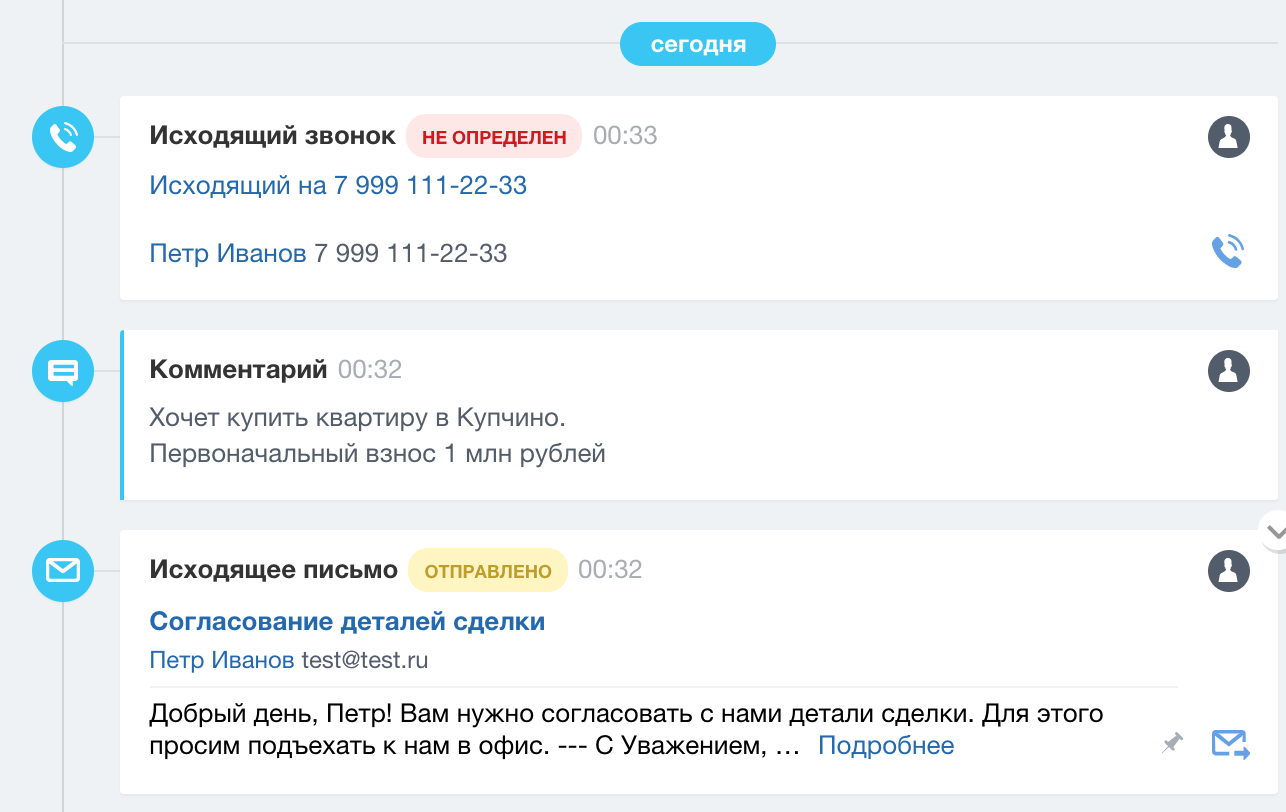Viewport: 1286px width, 812px height.
Task: Click the "Исходящий звонок" entry title
Action: 273,136
